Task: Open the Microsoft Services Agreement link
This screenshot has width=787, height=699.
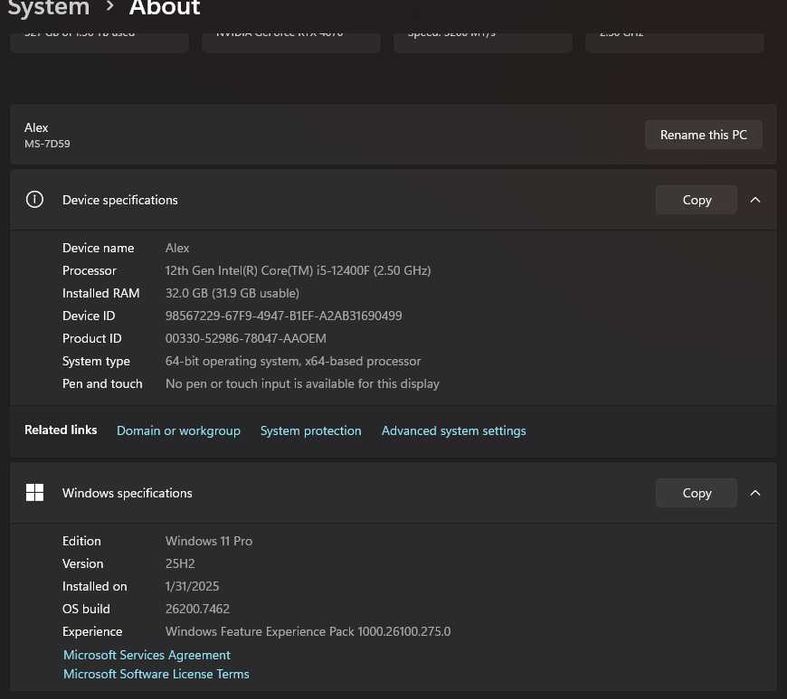Action: click(147, 655)
